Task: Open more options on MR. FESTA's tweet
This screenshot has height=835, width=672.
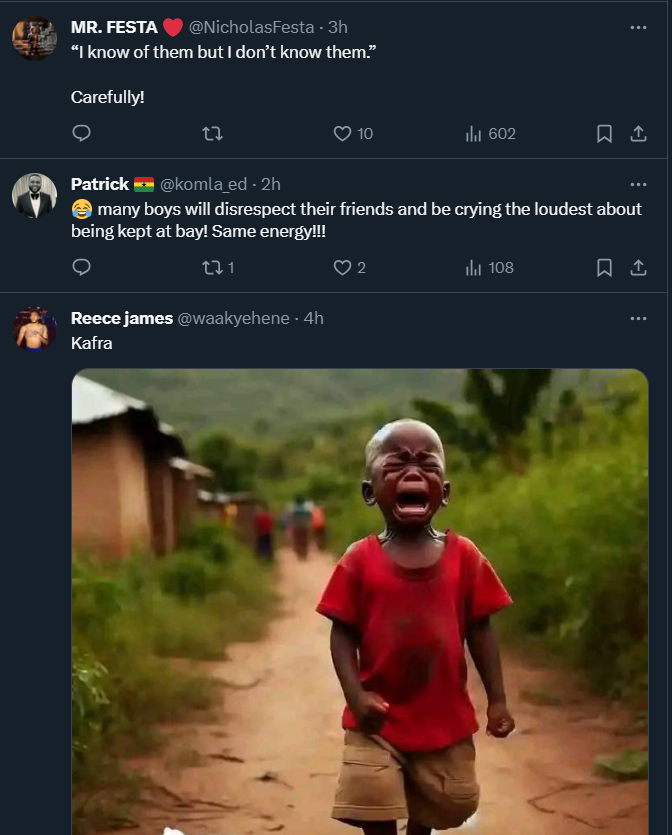Action: 638,28
